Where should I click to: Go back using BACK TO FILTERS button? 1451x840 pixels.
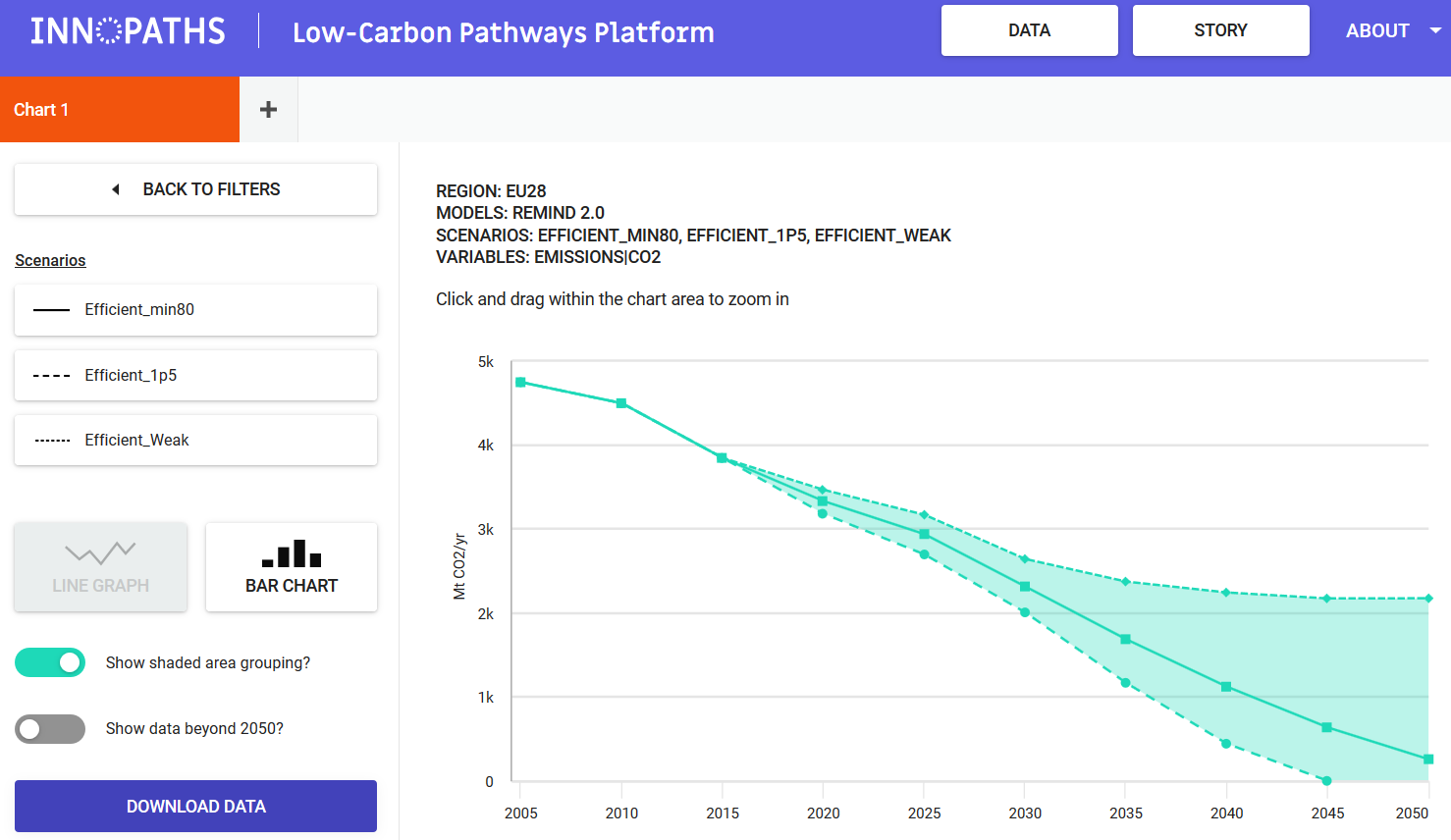(195, 189)
